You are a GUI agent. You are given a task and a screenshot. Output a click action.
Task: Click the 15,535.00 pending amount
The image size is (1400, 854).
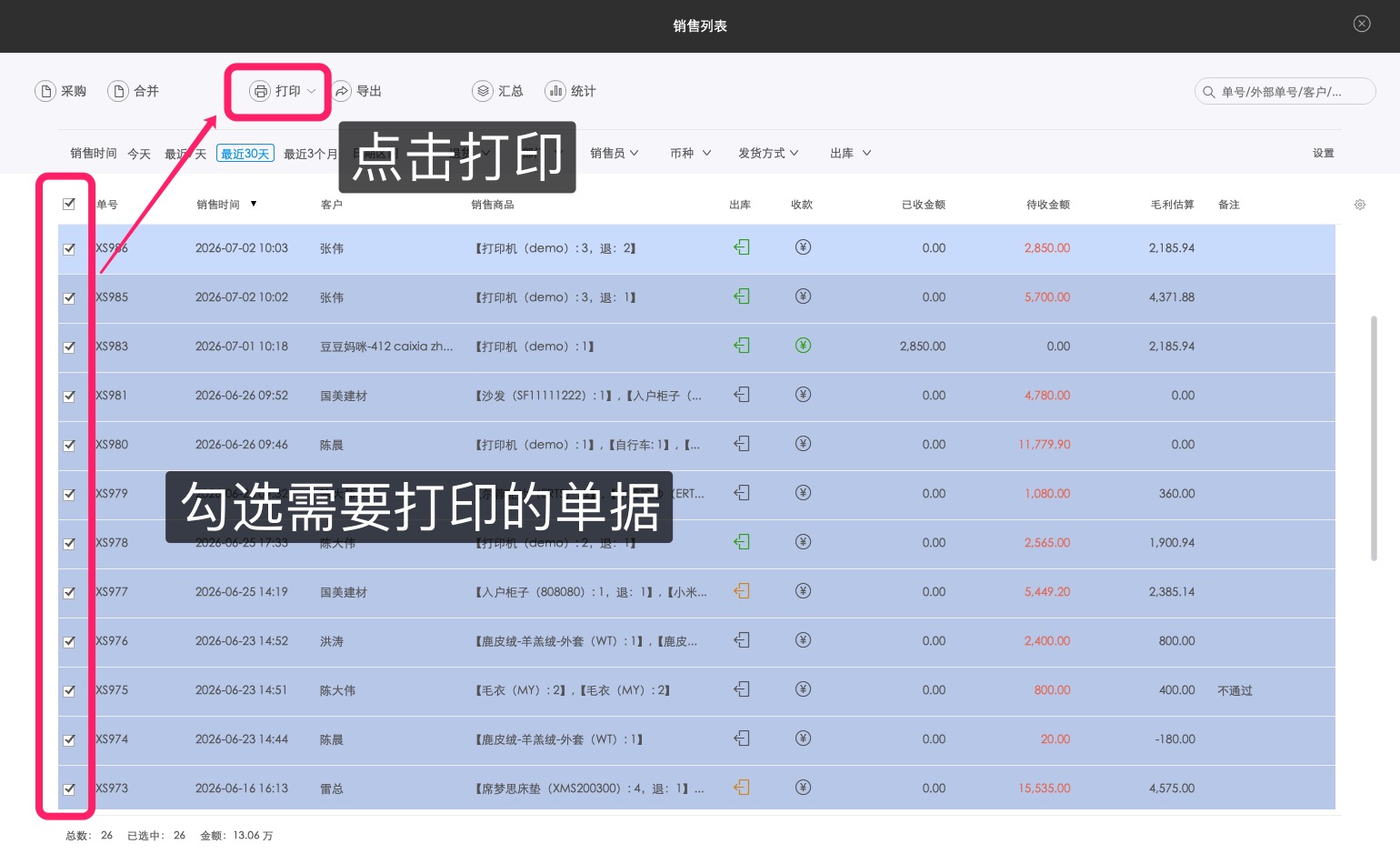1045,789
